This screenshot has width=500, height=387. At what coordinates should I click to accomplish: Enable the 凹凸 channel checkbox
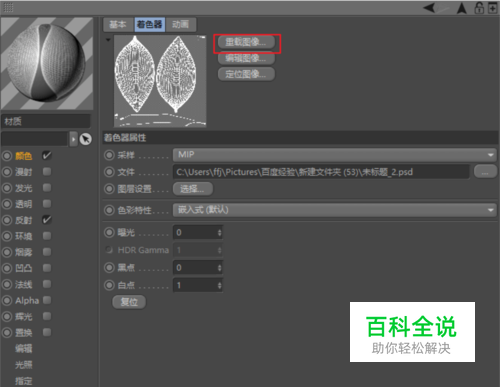tap(47, 268)
